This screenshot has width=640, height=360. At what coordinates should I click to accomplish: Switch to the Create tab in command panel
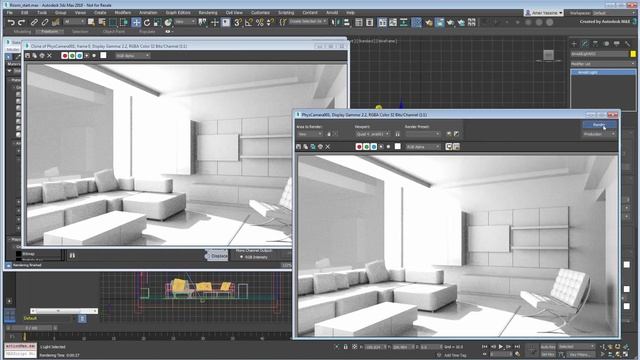[x=574, y=43]
